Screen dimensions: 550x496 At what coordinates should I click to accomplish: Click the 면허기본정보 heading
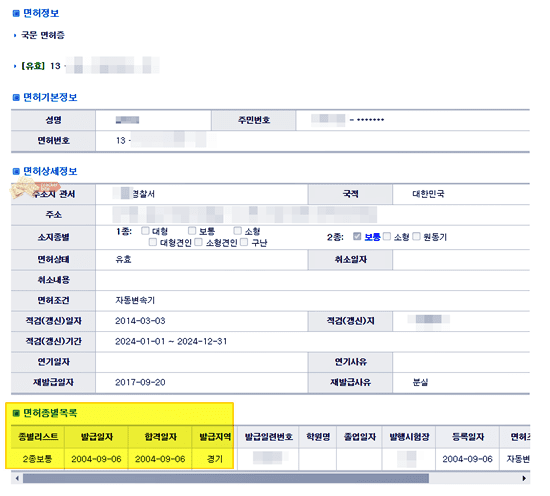[50, 97]
